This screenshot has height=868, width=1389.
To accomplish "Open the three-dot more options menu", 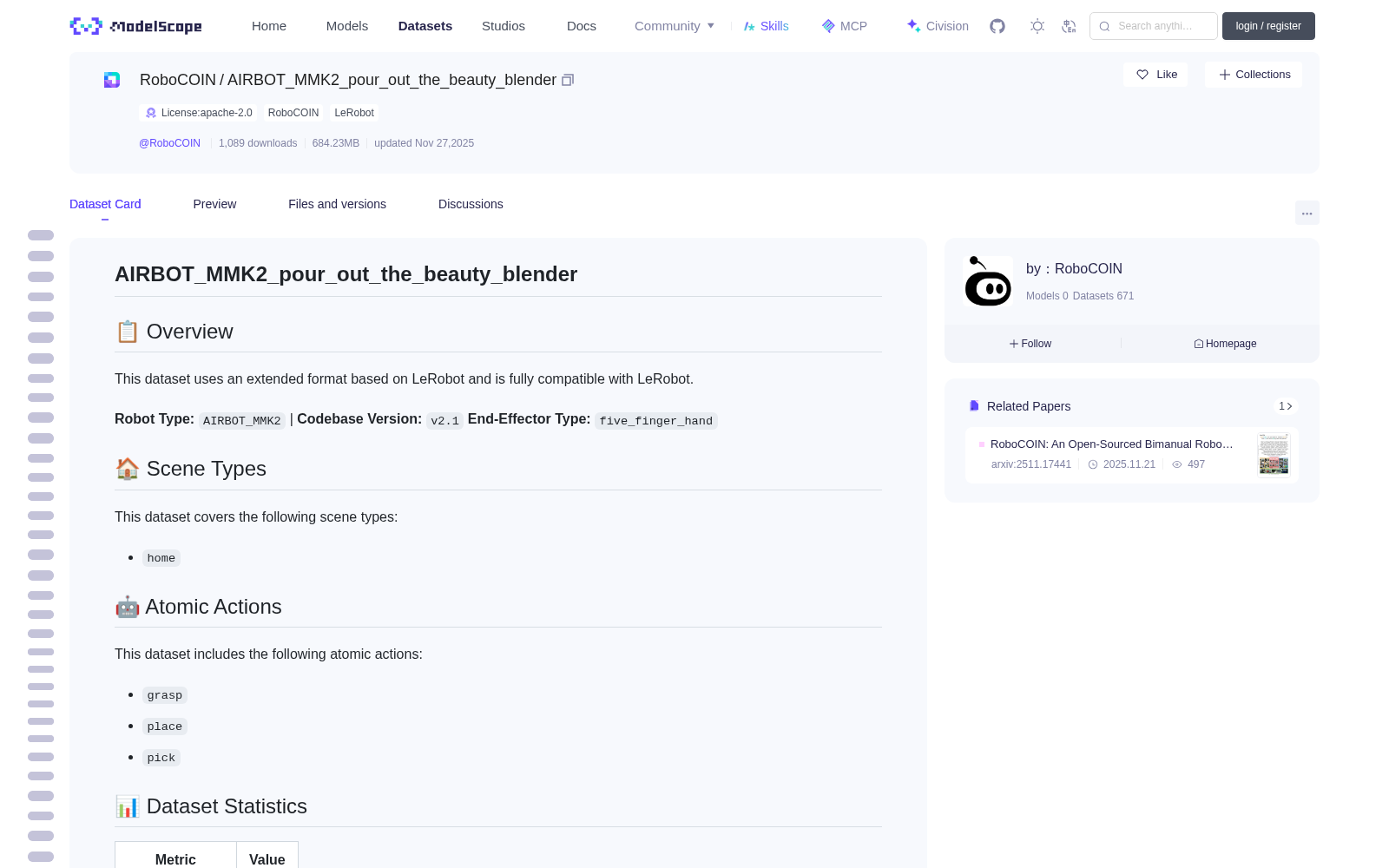I will (1307, 213).
